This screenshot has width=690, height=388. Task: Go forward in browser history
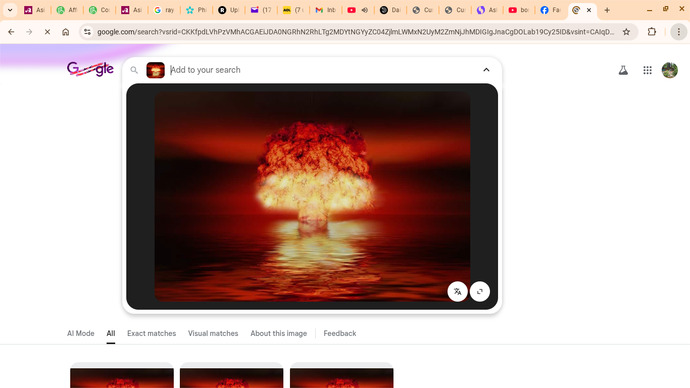pyautogui.click(x=29, y=32)
